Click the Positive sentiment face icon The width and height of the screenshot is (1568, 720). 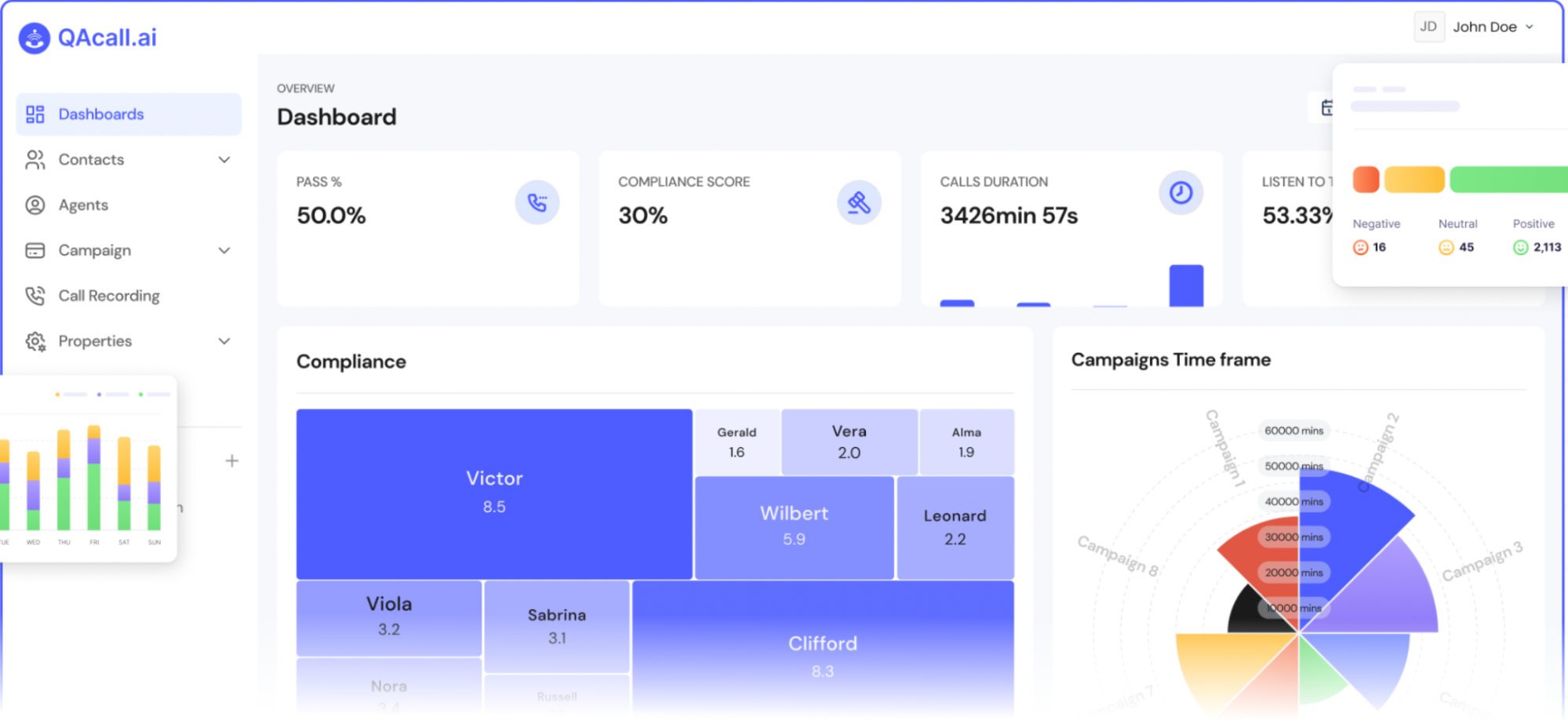(1521, 248)
